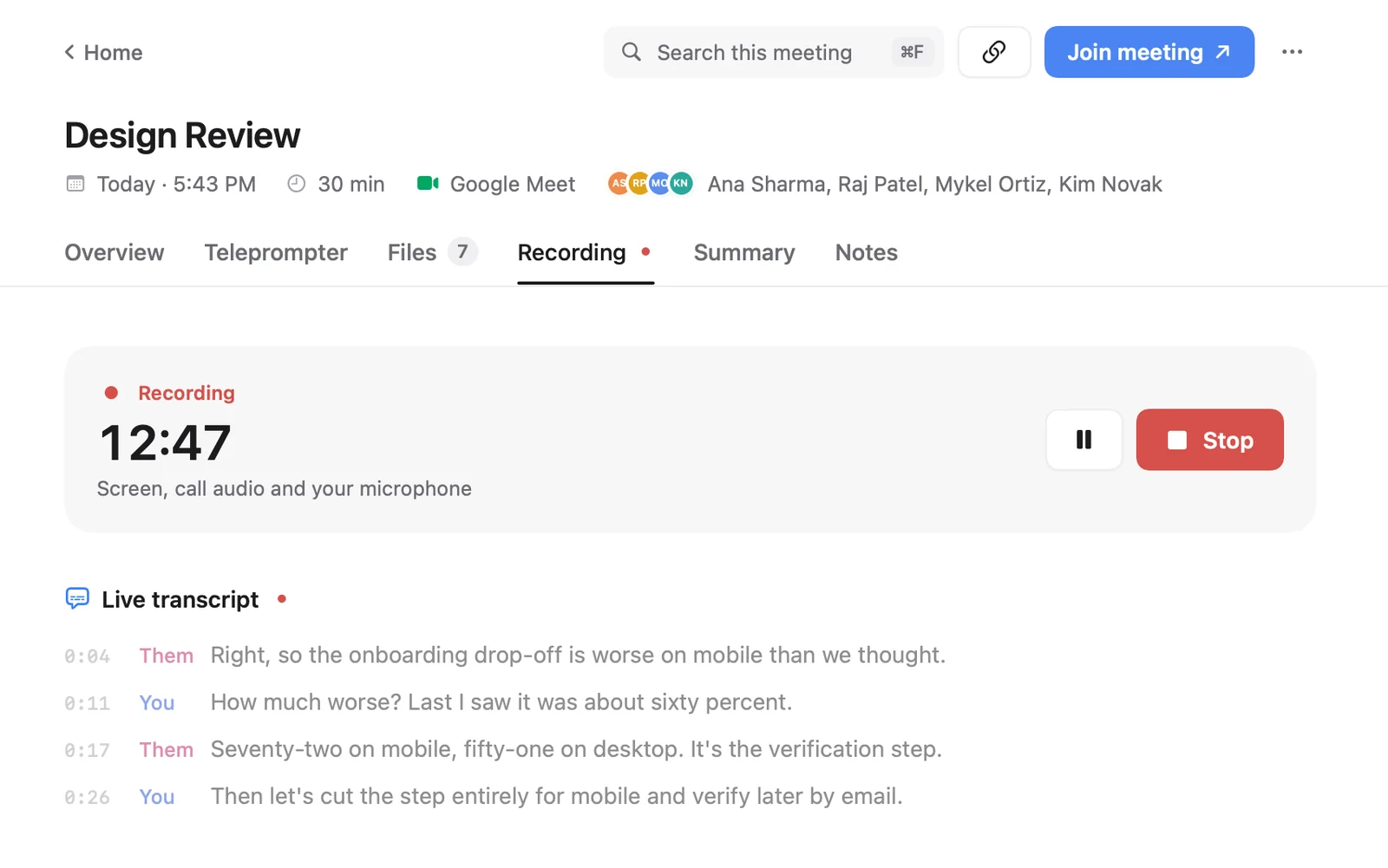This screenshot has height=868, width=1388.
Task: Switch to the Summary tab
Action: pos(744,252)
